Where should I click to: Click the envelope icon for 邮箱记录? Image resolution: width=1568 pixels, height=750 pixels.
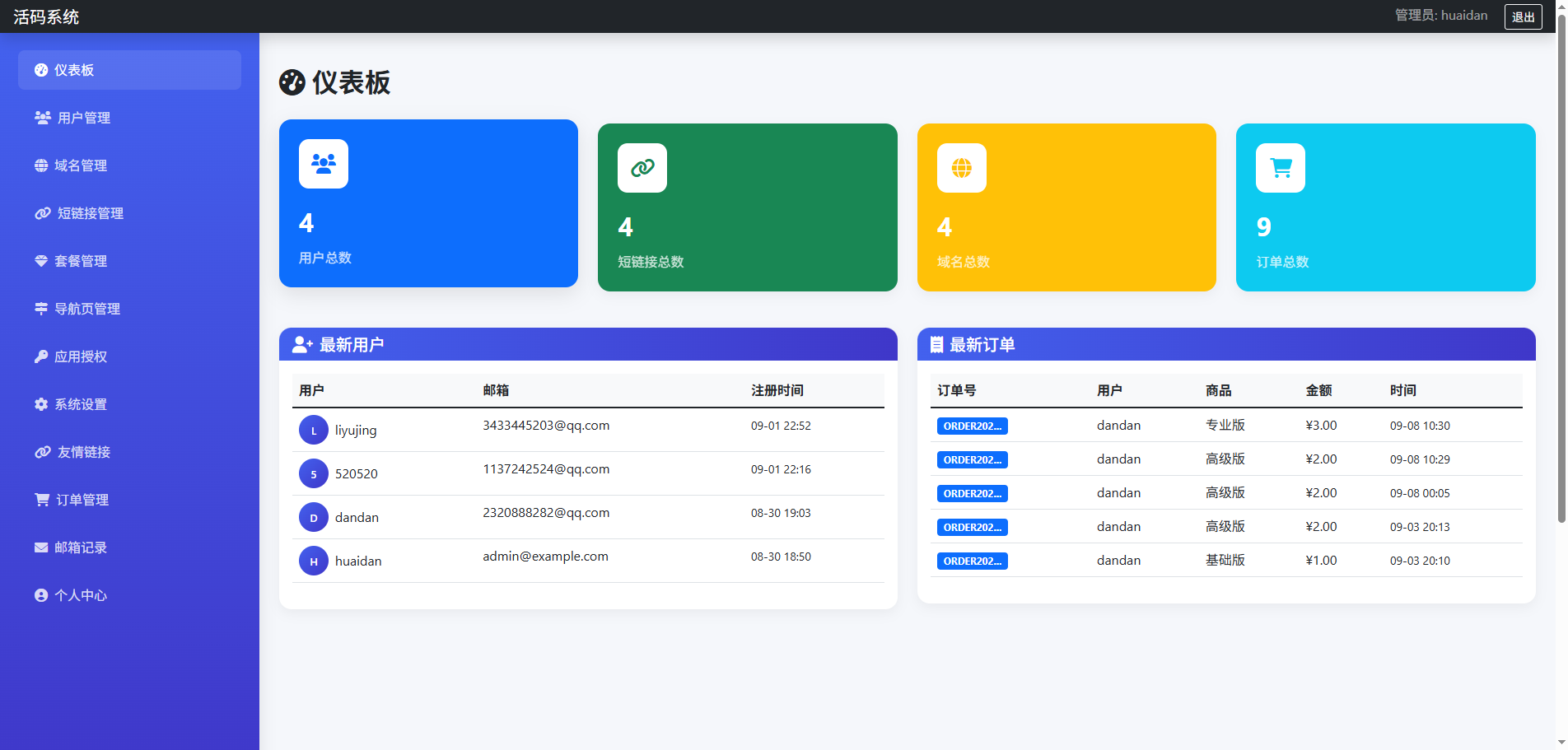(x=41, y=547)
